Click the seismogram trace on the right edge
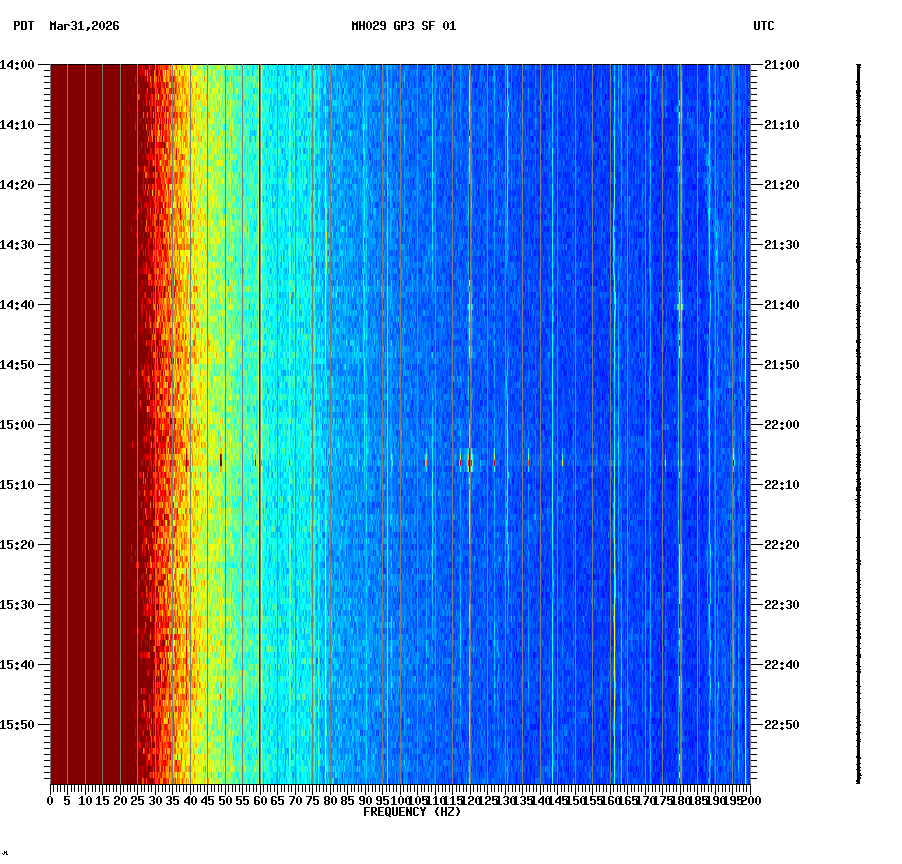The image size is (902, 864). pos(857,420)
